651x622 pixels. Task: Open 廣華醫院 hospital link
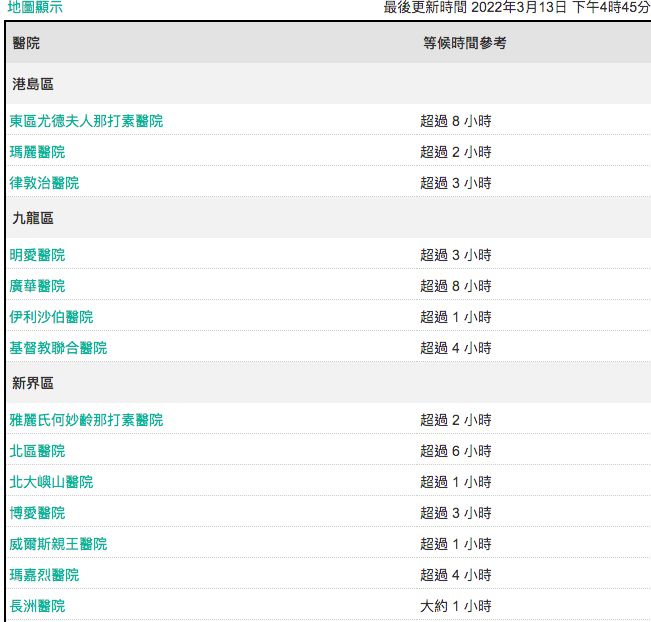[37, 286]
